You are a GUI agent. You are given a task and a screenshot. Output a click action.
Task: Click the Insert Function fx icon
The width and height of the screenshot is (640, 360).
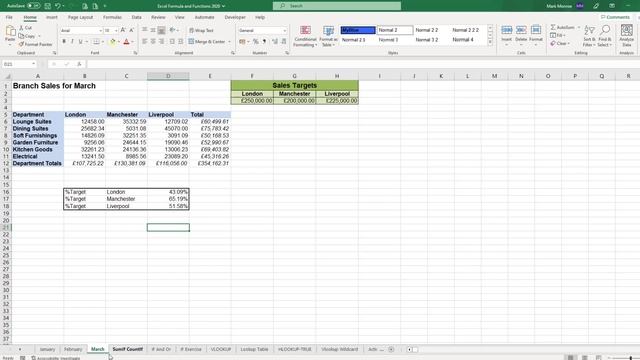click(x=79, y=64)
